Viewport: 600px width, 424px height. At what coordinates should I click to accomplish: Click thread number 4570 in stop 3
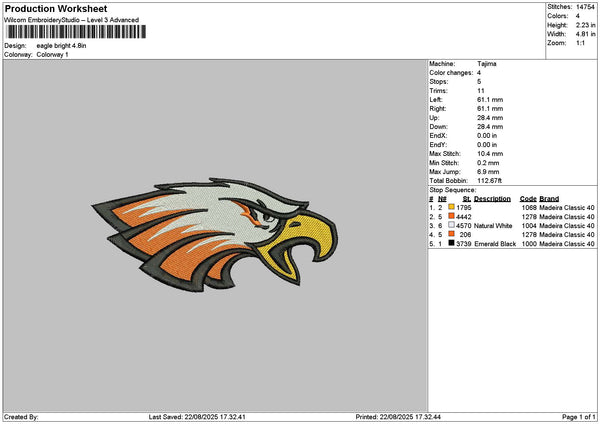(464, 226)
